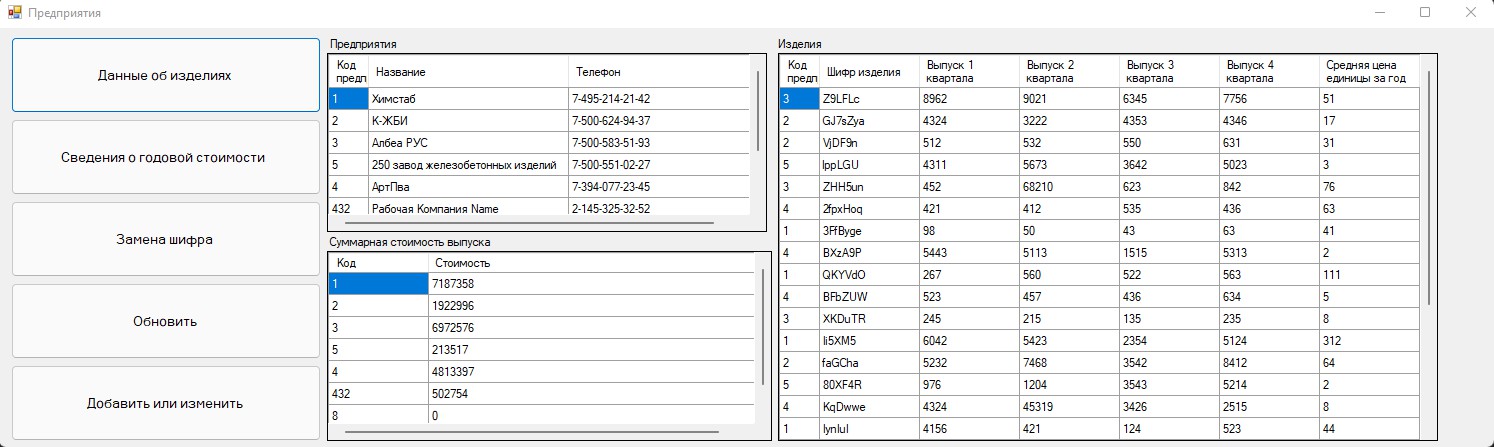Select product code "2fpxHoq"
Image resolution: width=1494 pixels, height=447 pixels.
[869, 209]
